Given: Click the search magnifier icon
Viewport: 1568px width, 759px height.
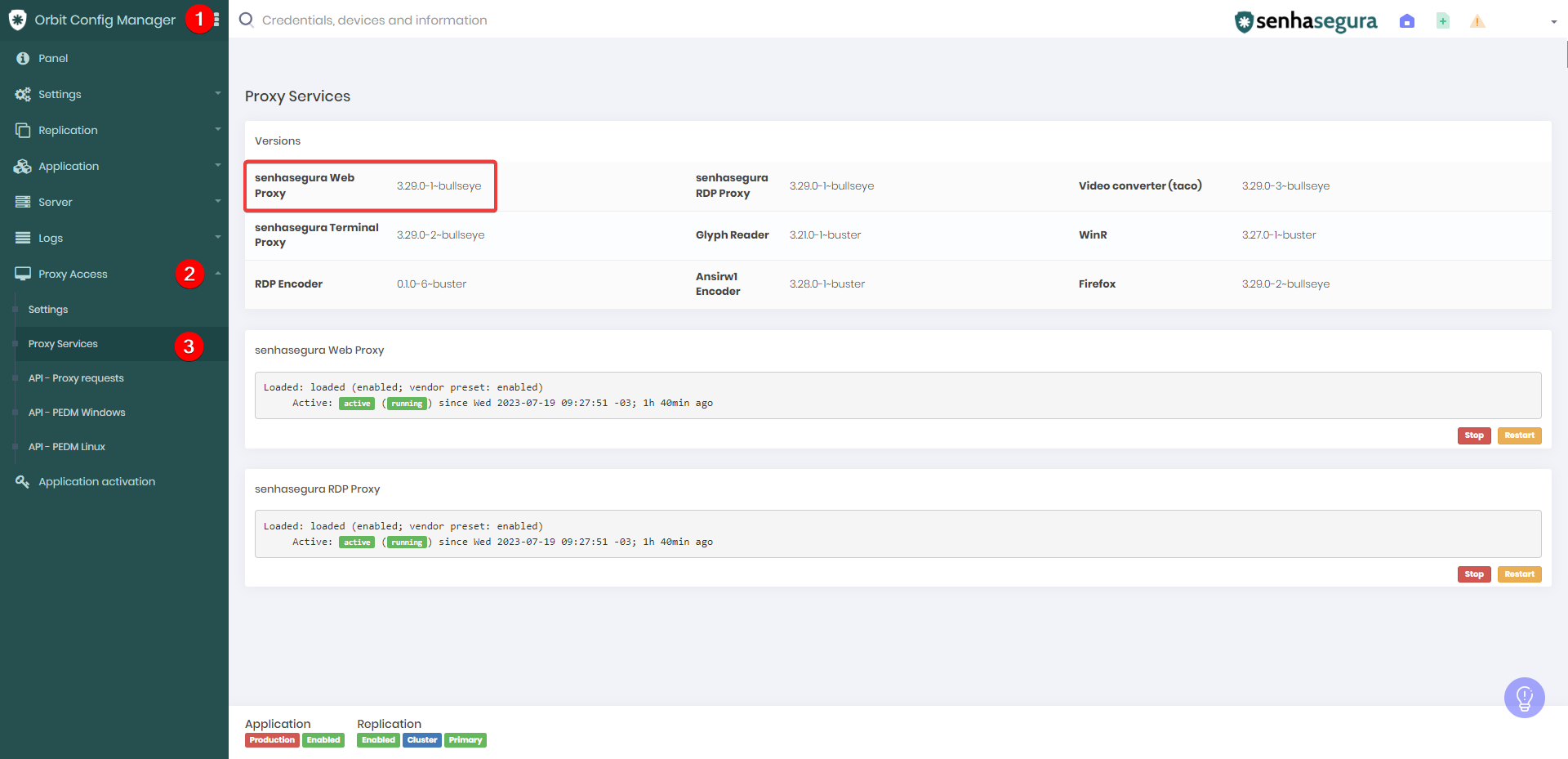Looking at the screenshot, I should tap(246, 20).
